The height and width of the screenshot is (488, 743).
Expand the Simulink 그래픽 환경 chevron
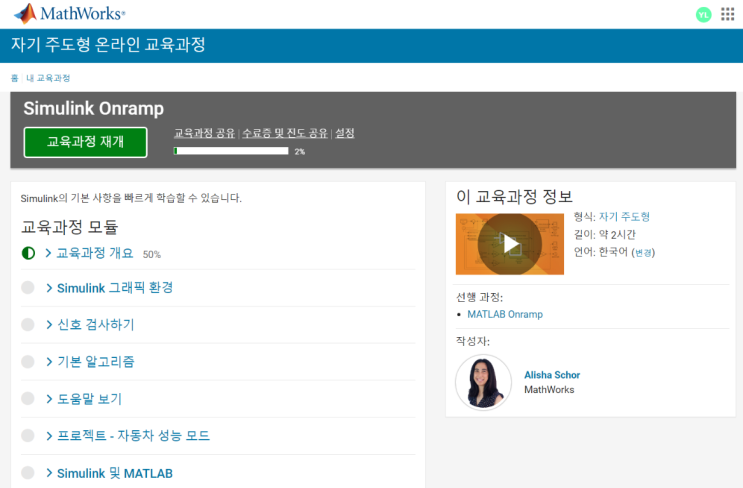click(49, 288)
